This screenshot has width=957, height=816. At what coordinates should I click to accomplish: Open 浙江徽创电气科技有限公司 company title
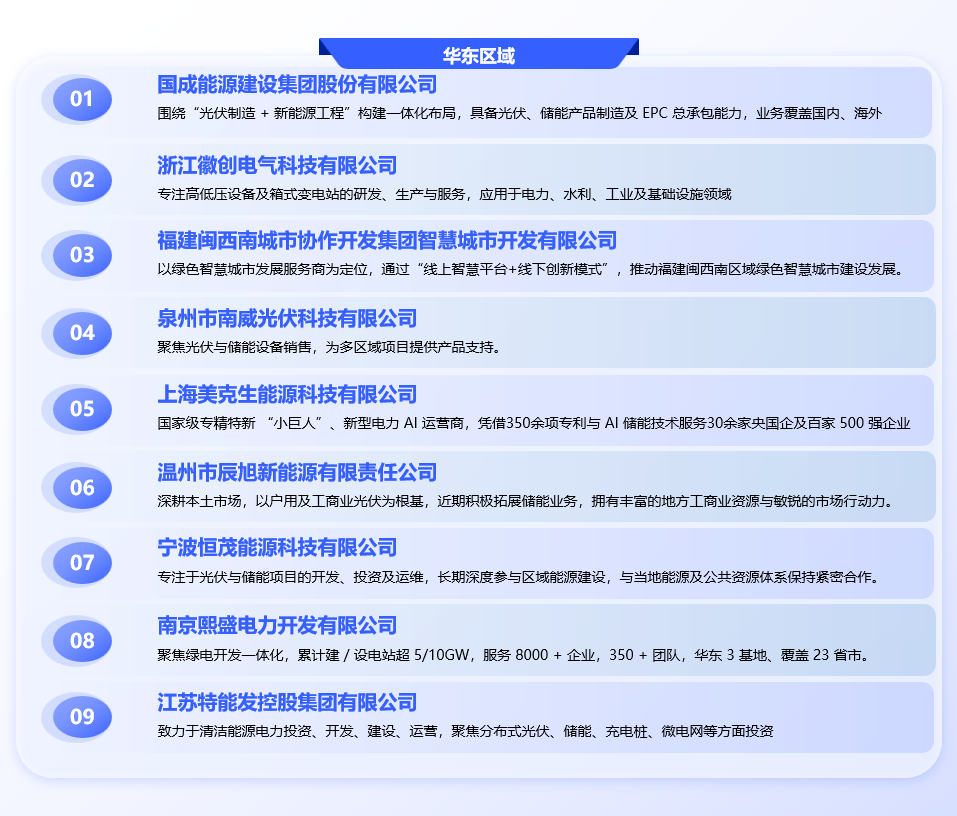277,165
